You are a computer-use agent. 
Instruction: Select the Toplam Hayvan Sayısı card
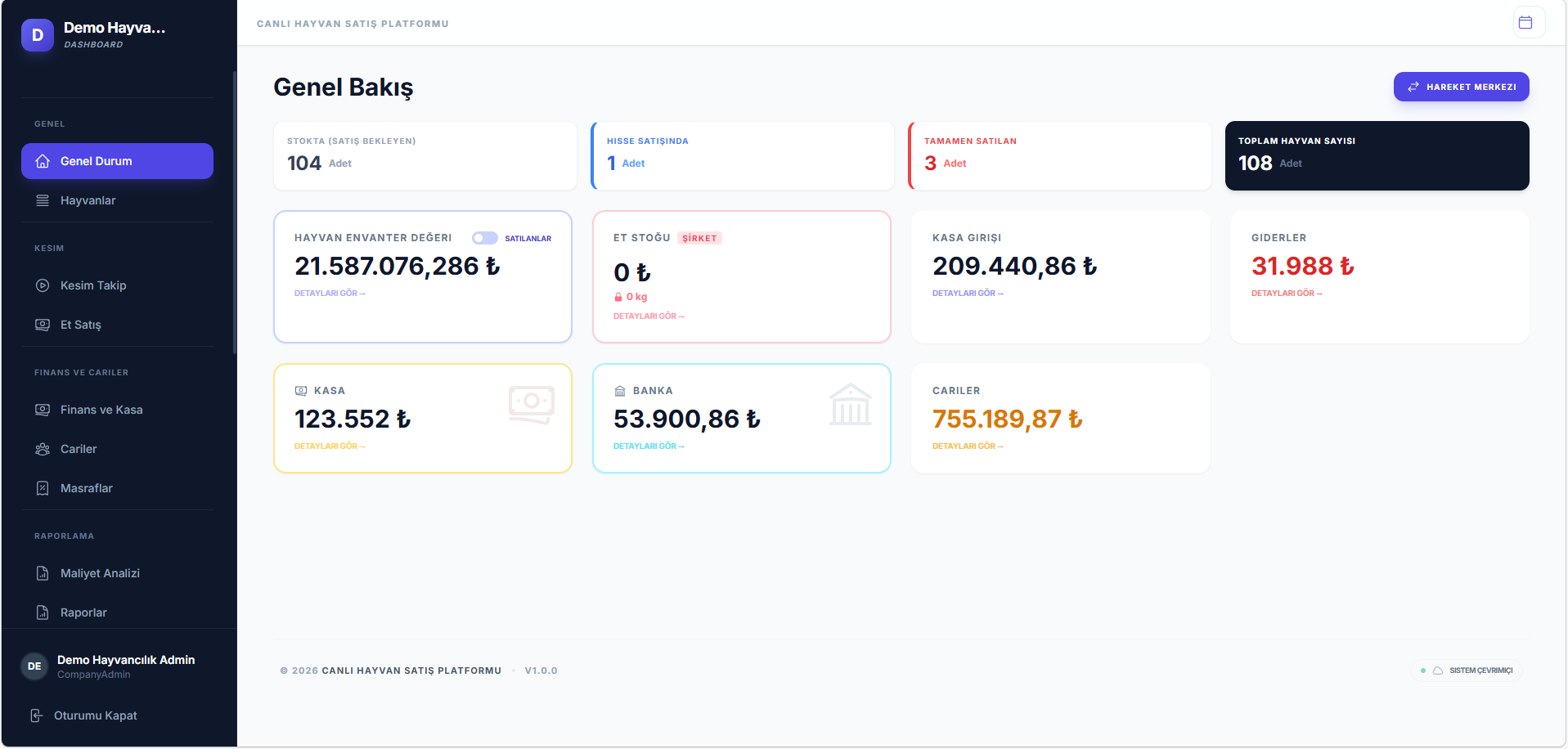tap(1377, 155)
